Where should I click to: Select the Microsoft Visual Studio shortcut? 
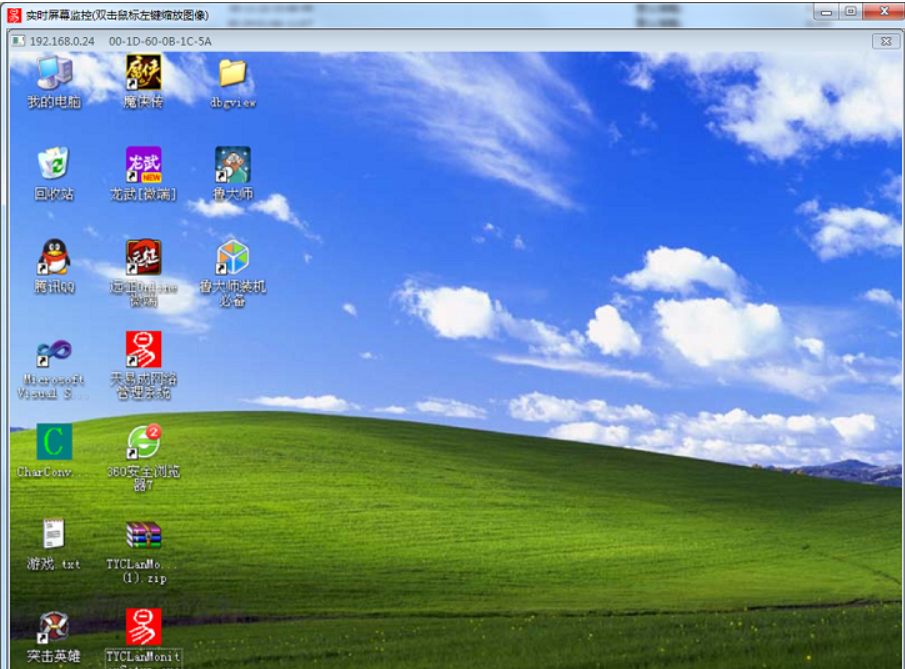tap(53, 368)
